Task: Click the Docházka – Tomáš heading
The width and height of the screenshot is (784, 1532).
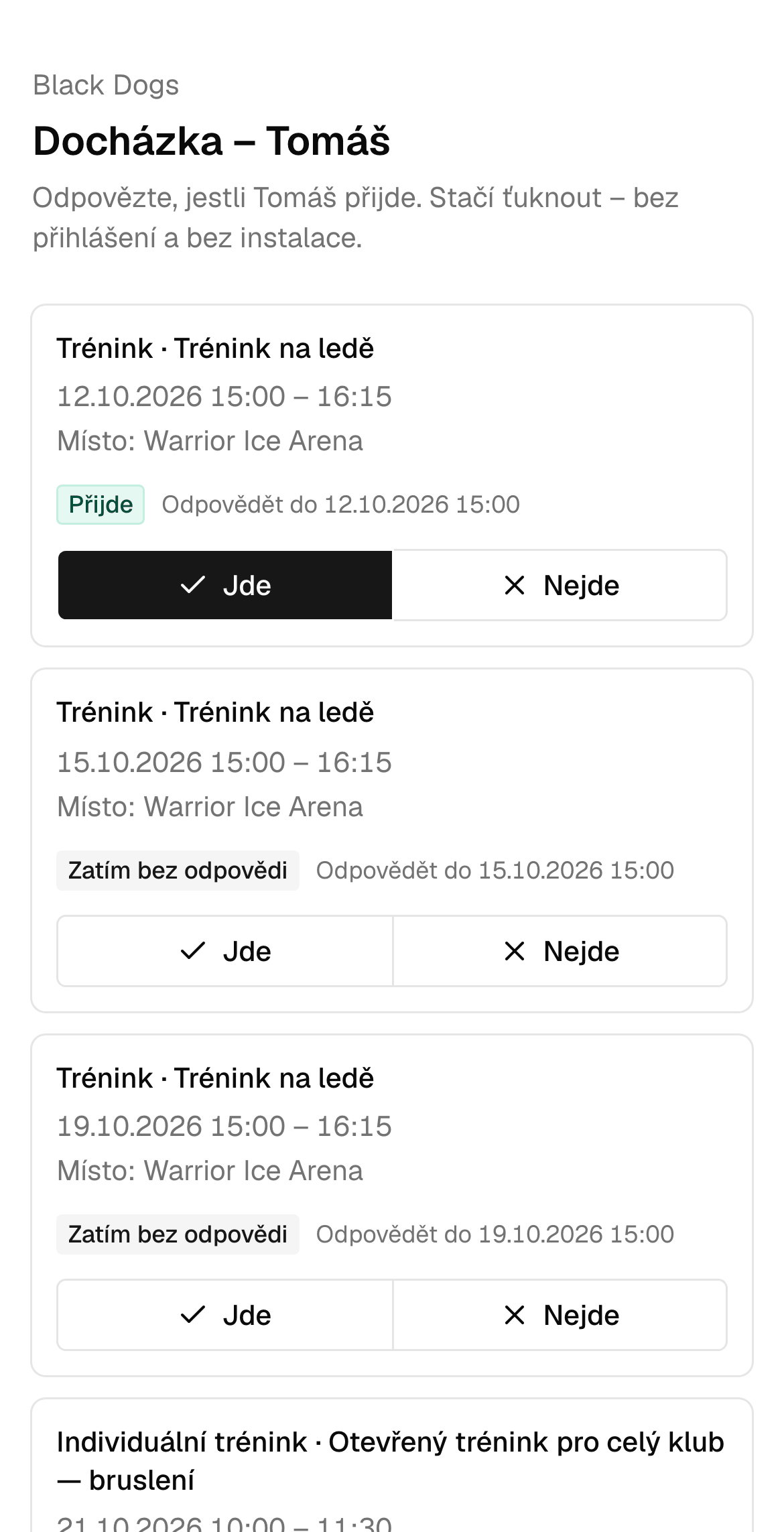Action: (212, 141)
